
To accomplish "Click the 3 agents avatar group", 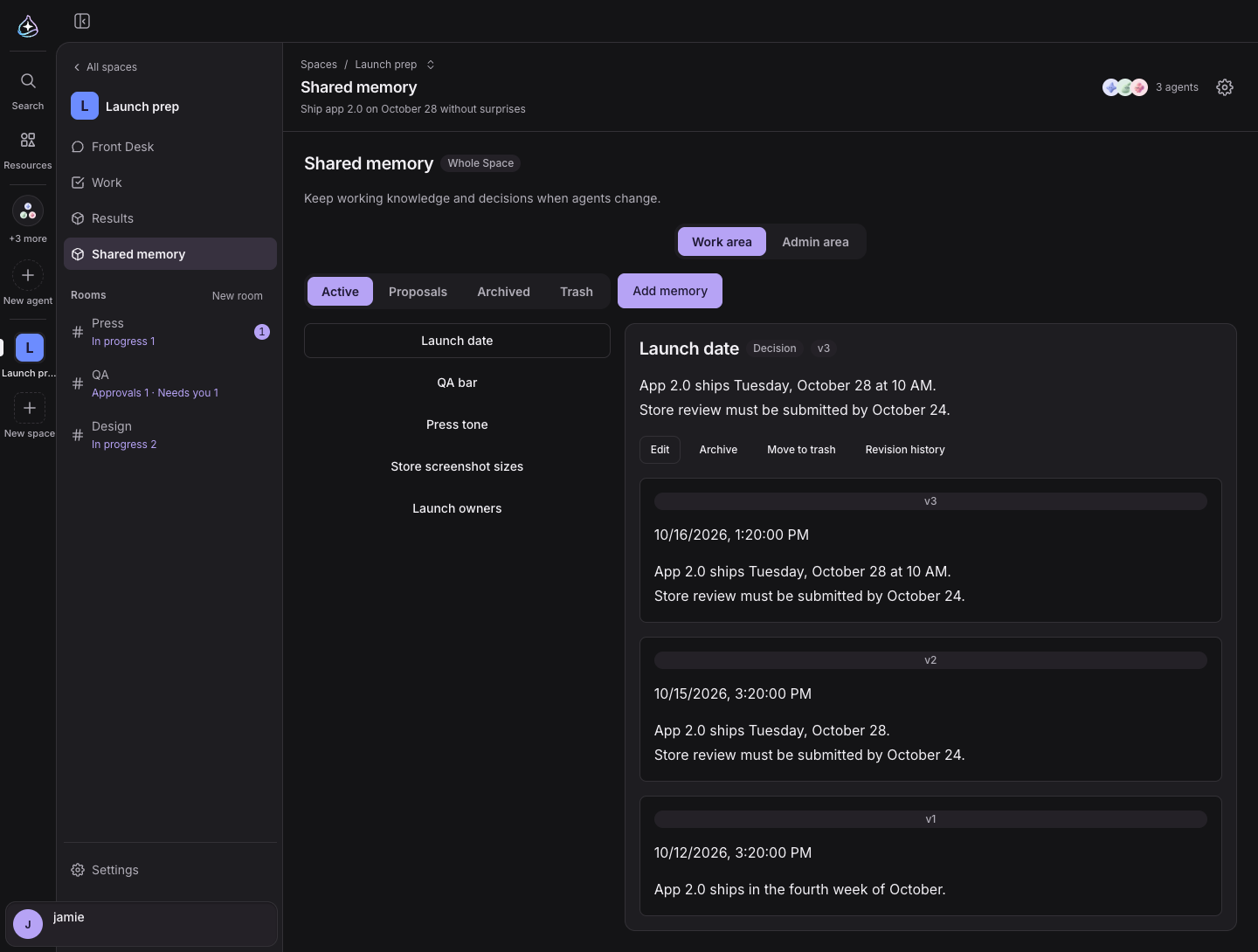I will click(x=1125, y=87).
